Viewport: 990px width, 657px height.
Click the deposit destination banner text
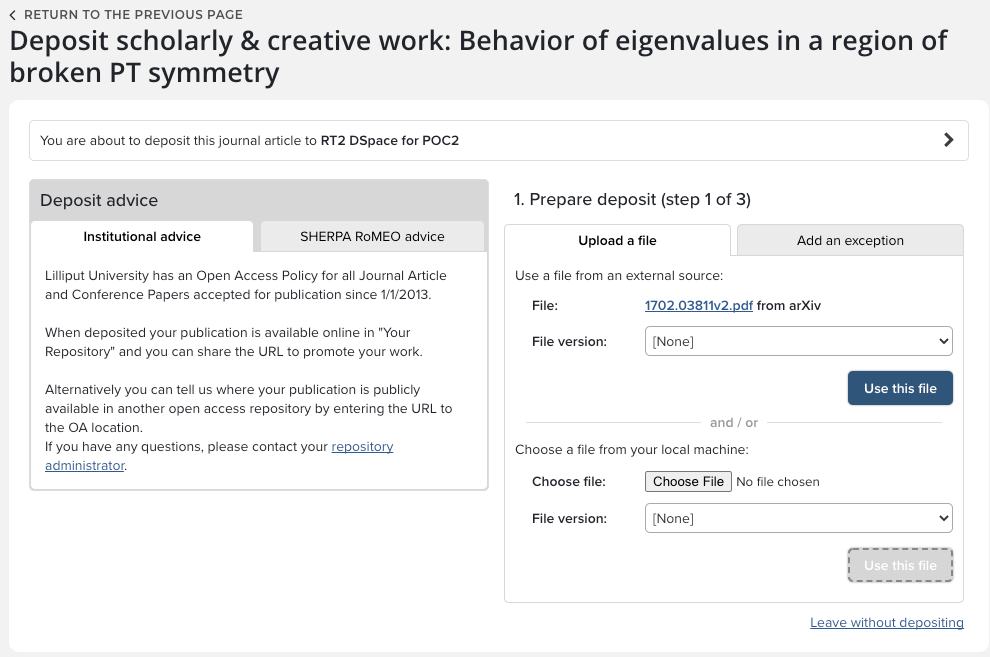[249, 141]
